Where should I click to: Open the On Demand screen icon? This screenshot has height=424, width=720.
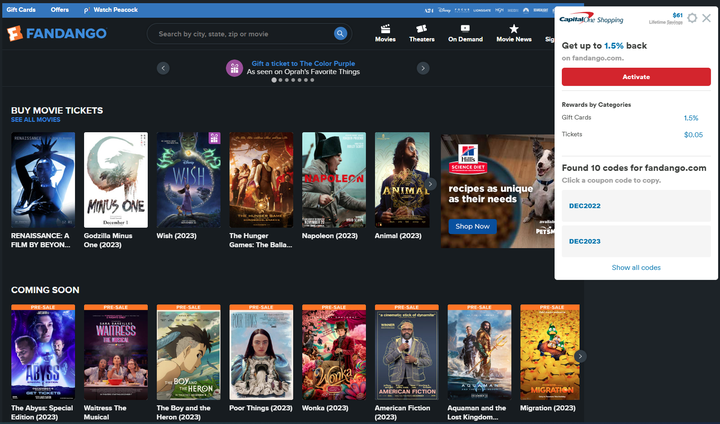point(465,29)
